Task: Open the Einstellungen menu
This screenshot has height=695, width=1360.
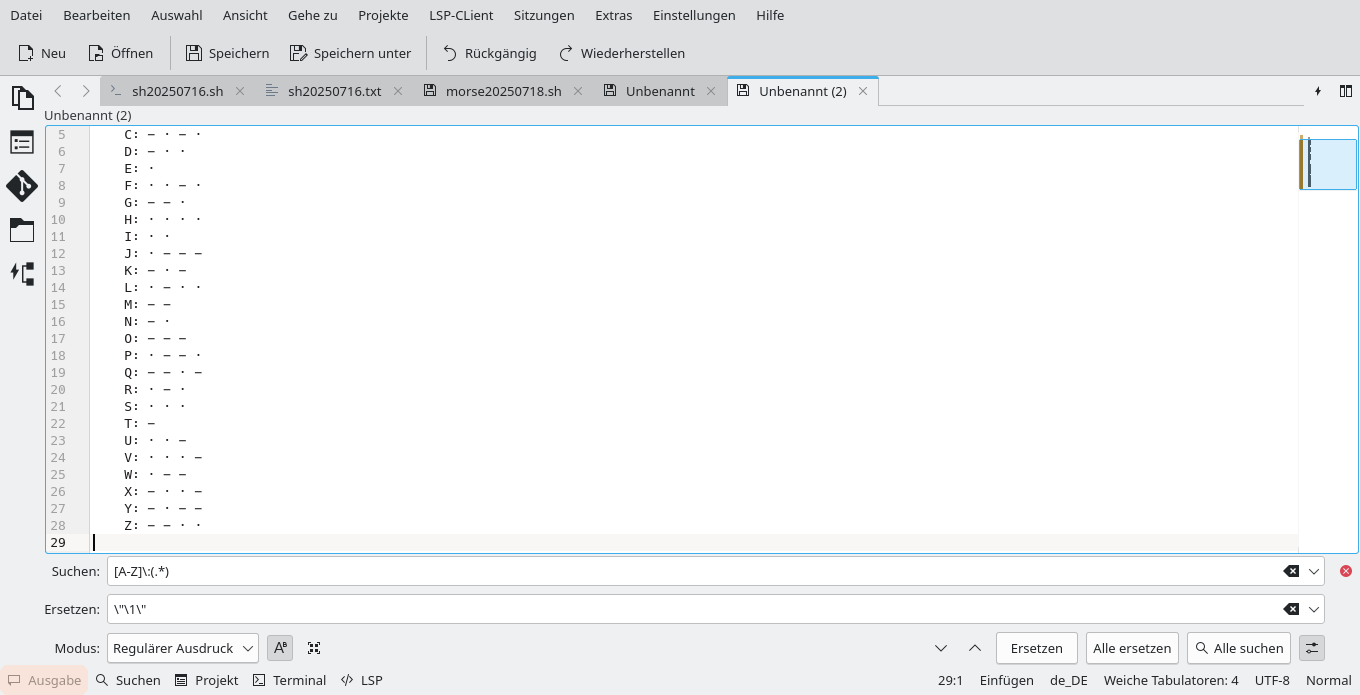Action: [x=694, y=15]
